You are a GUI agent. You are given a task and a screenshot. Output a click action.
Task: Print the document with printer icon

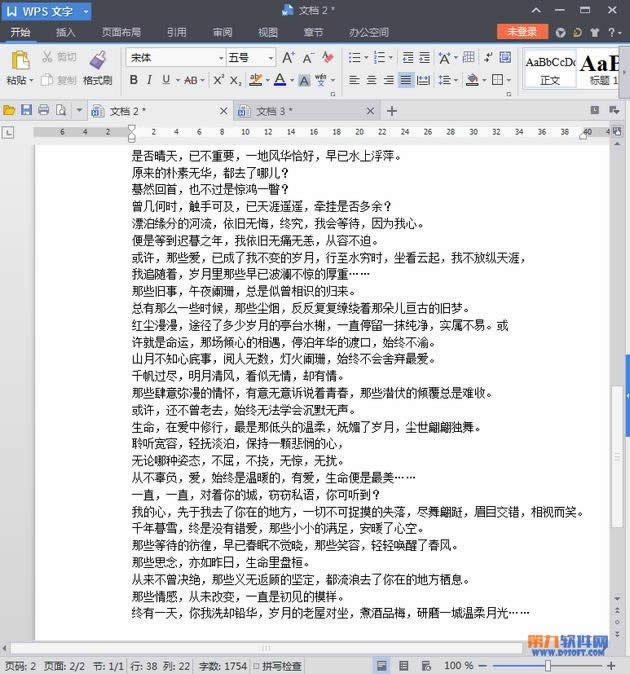pos(43,110)
